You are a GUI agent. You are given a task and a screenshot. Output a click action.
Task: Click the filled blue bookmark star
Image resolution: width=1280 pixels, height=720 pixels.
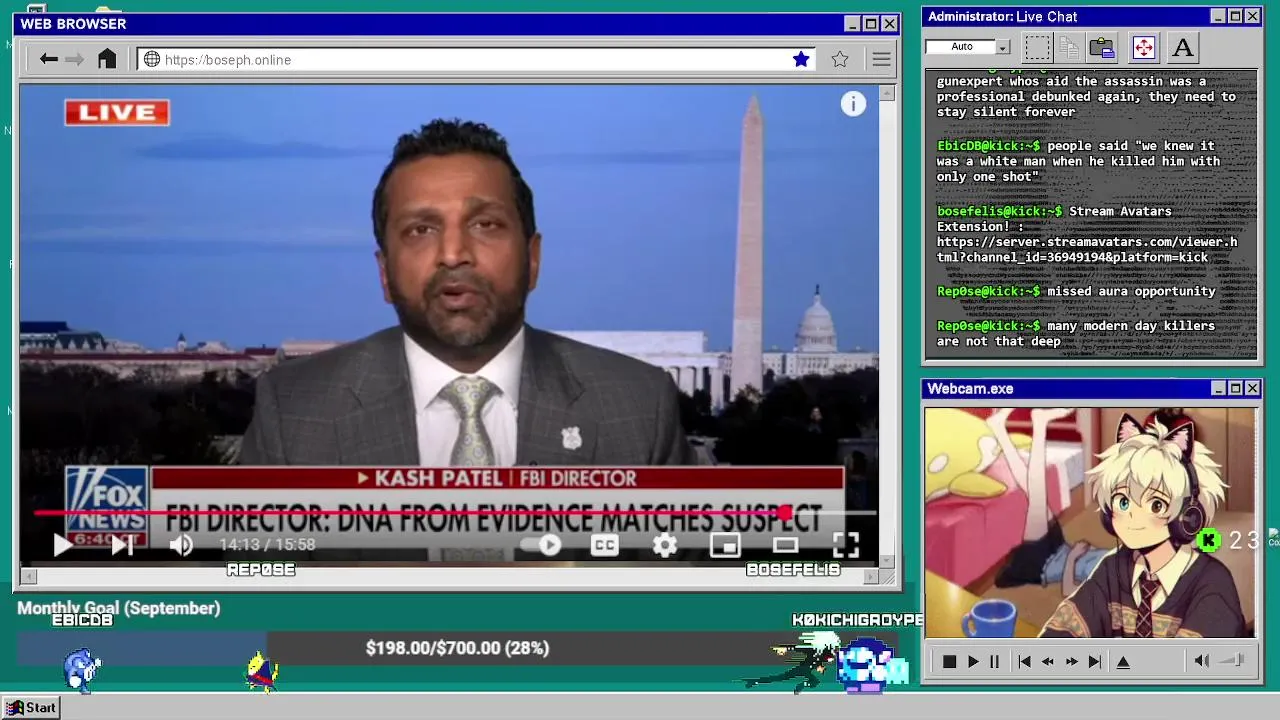(x=801, y=59)
